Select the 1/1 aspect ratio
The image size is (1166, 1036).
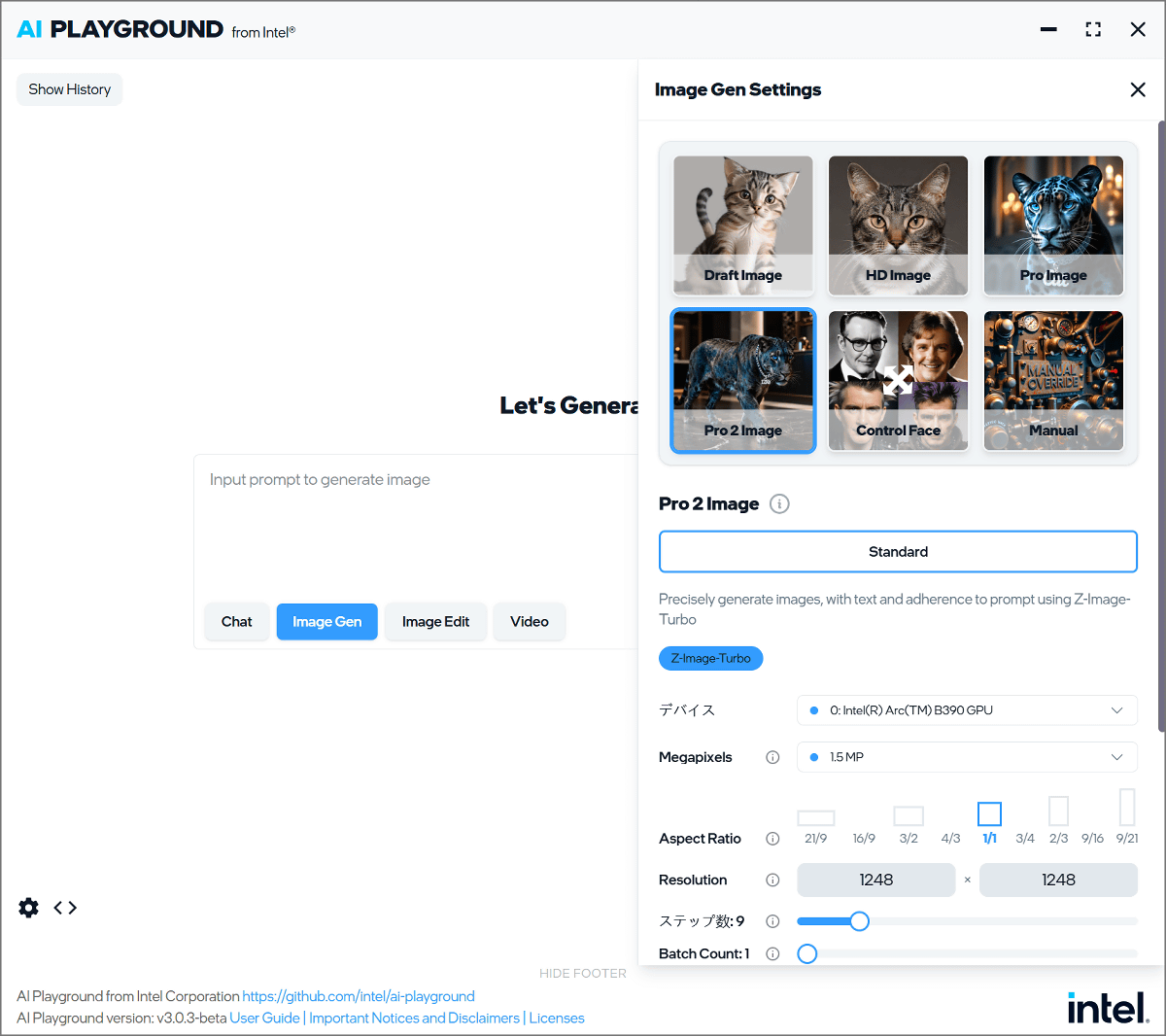click(989, 823)
